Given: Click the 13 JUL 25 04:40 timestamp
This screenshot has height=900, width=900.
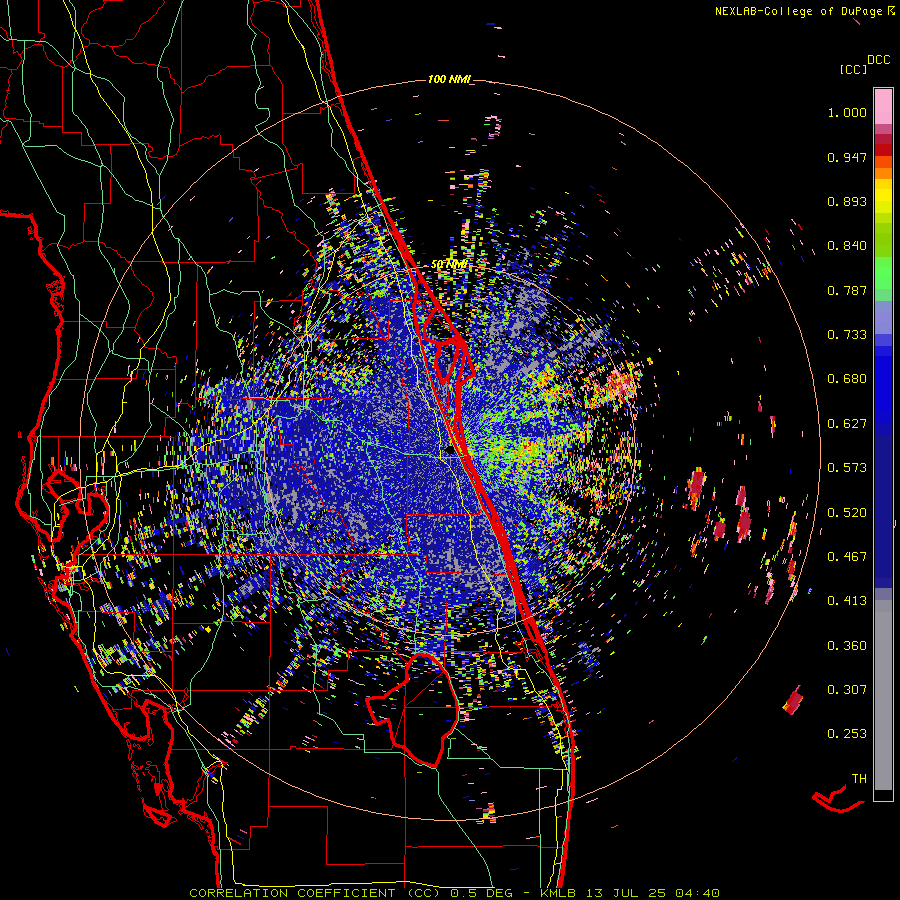Looking at the screenshot, I should tap(653, 893).
